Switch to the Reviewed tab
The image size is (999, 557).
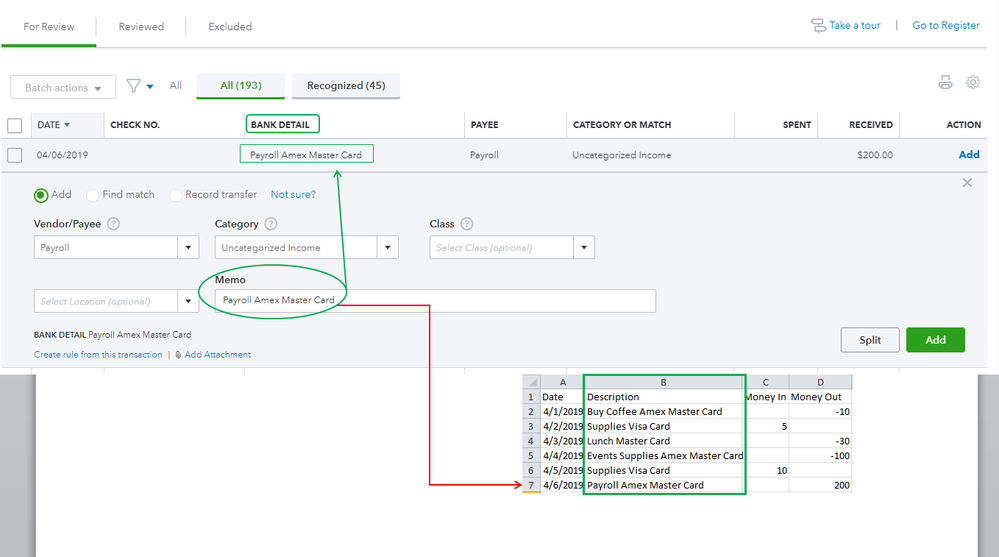tap(141, 27)
